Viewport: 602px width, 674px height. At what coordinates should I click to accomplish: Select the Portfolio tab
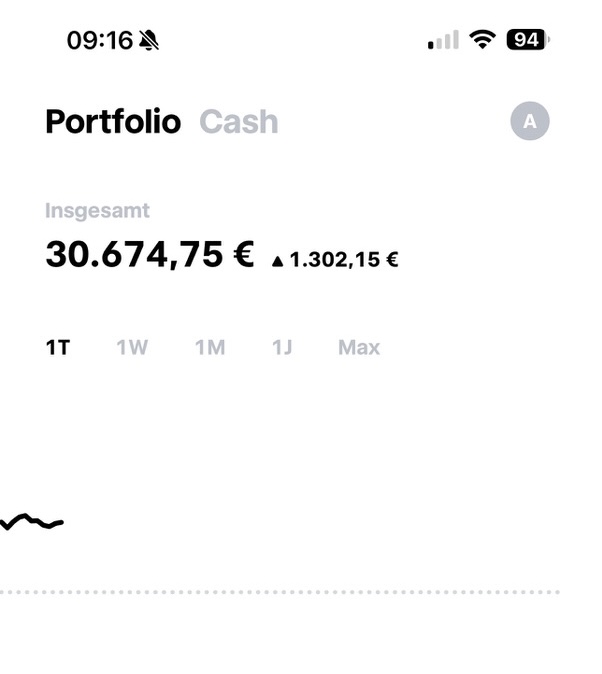tap(113, 122)
